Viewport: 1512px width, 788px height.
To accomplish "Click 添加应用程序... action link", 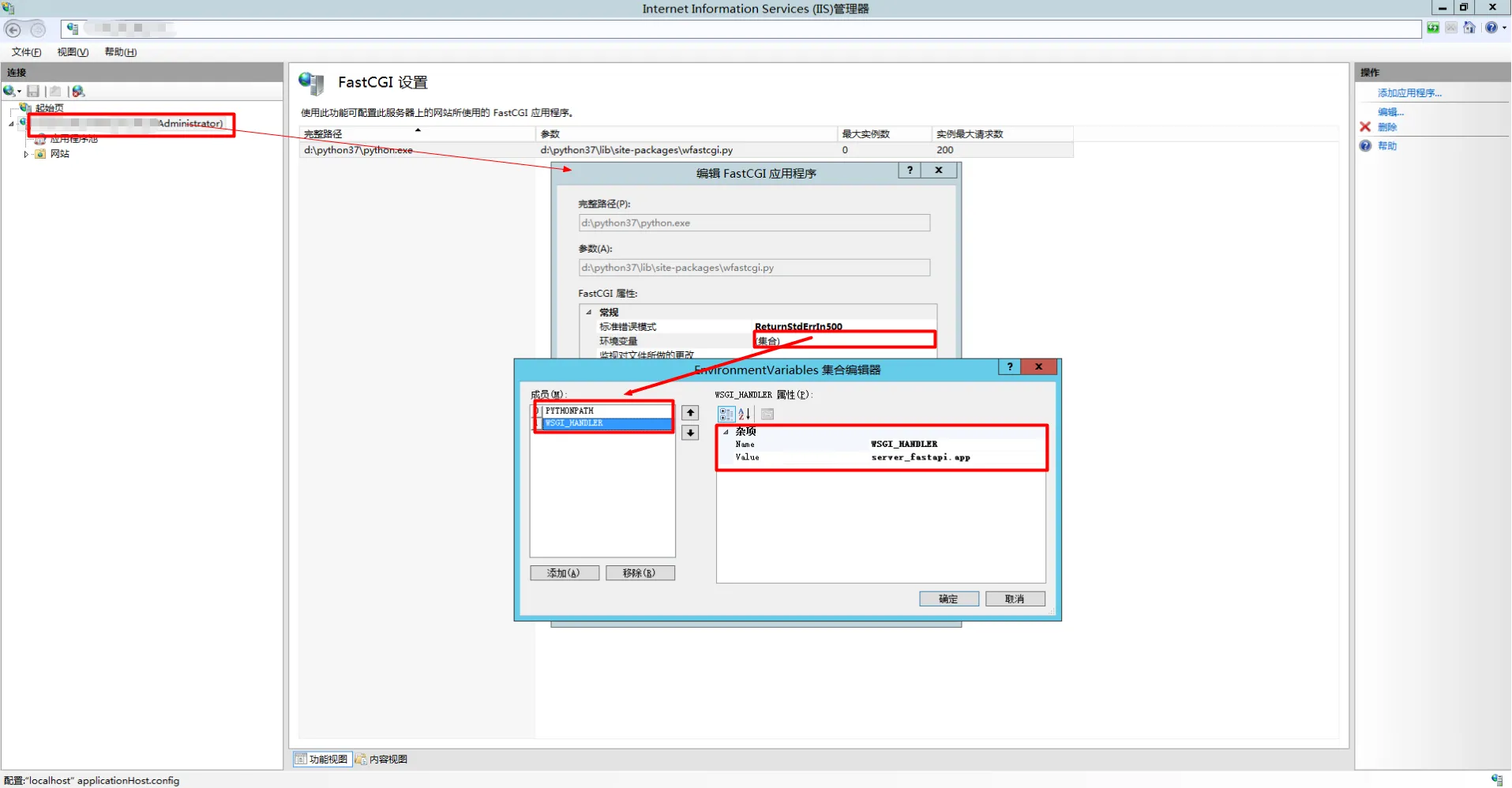I will point(1409,93).
